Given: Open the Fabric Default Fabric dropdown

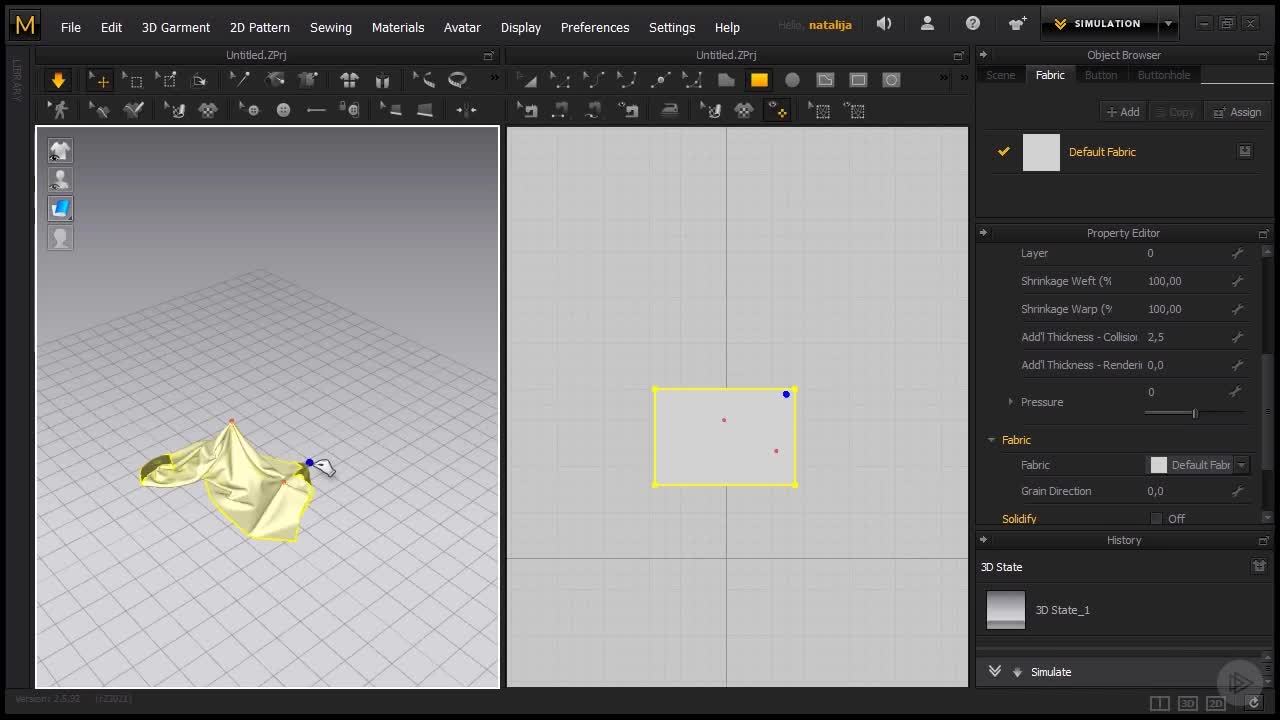Looking at the screenshot, I should pos(1241,465).
